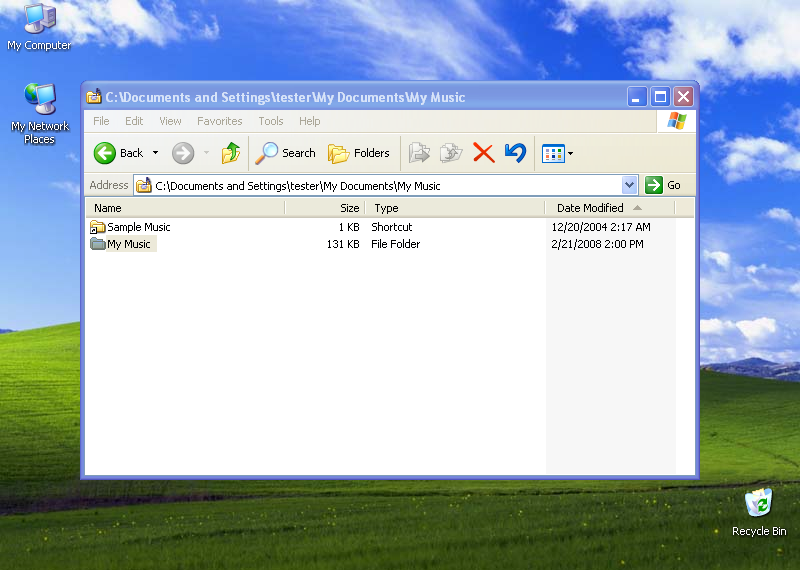Image resolution: width=800 pixels, height=570 pixels.
Task: Click the File Folder type cell
Action: tap(395, 244)
